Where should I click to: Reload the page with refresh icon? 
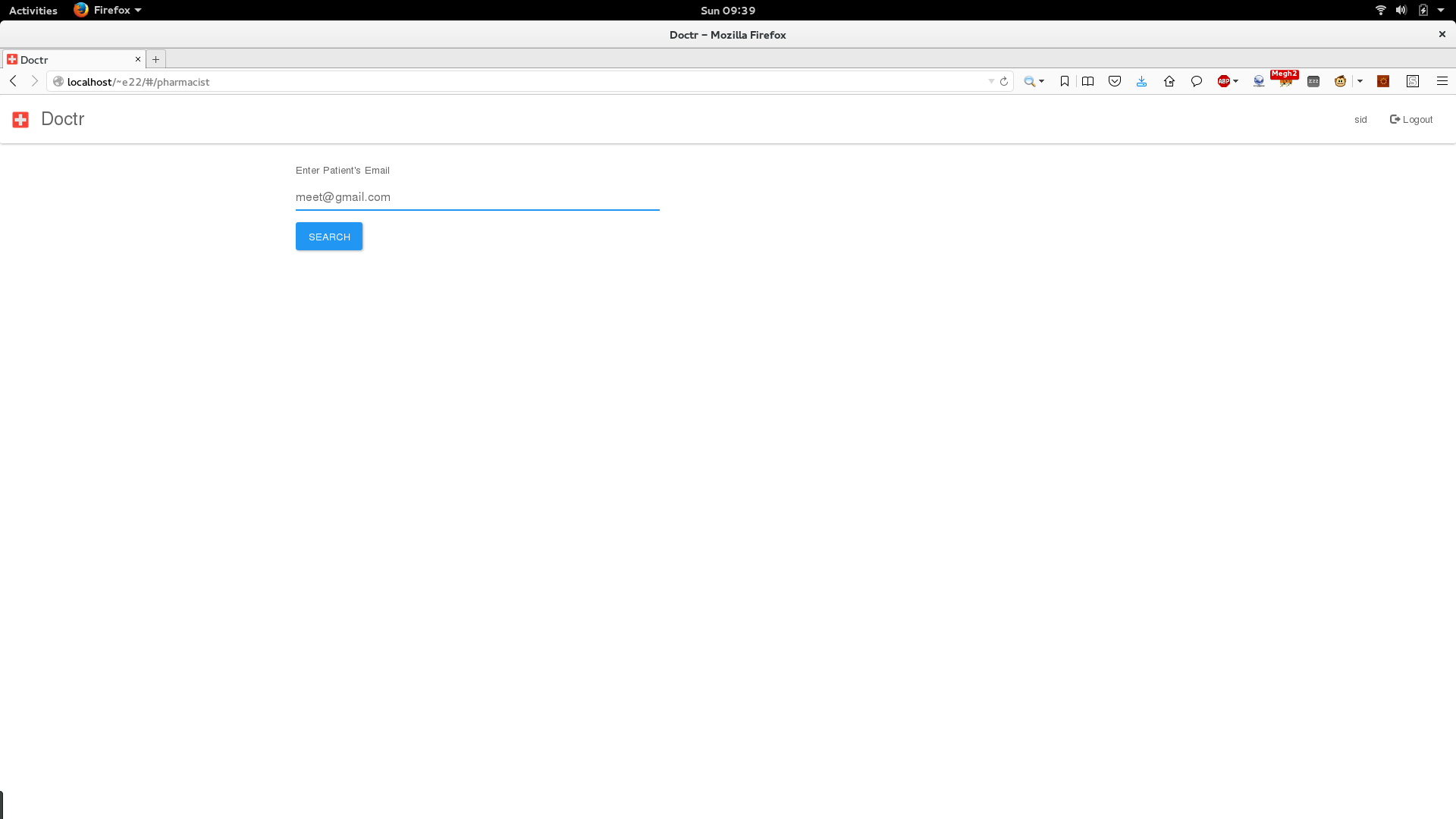(x=1004, y=81)
